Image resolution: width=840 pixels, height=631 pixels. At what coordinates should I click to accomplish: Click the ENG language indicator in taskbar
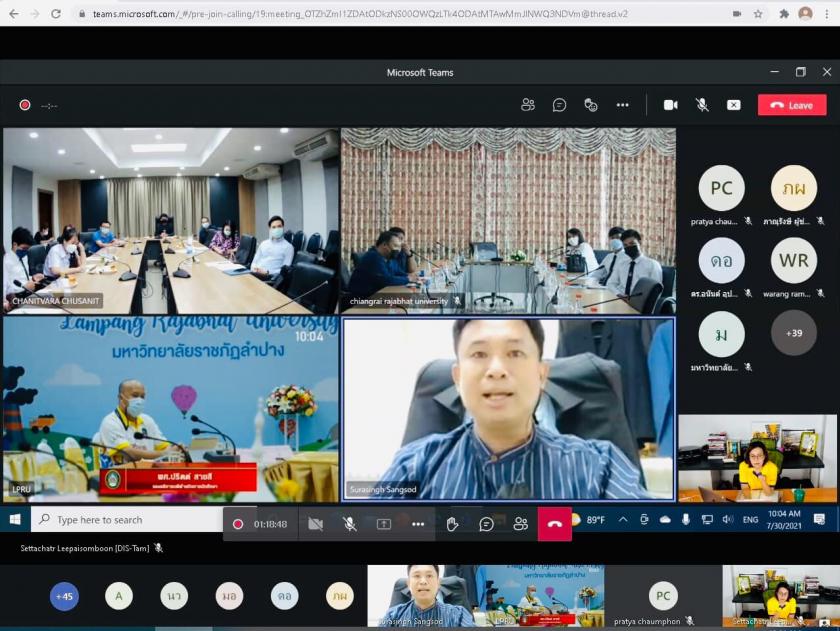751,520
